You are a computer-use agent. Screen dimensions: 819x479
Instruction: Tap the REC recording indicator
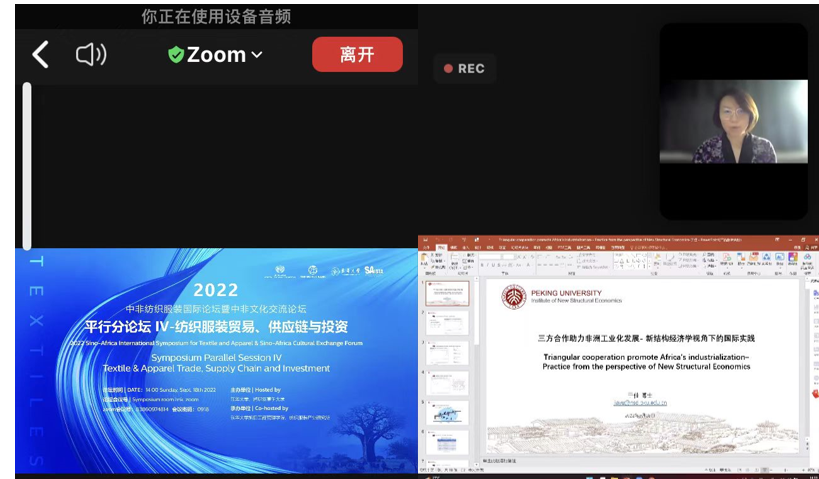[x=464, y=68]
